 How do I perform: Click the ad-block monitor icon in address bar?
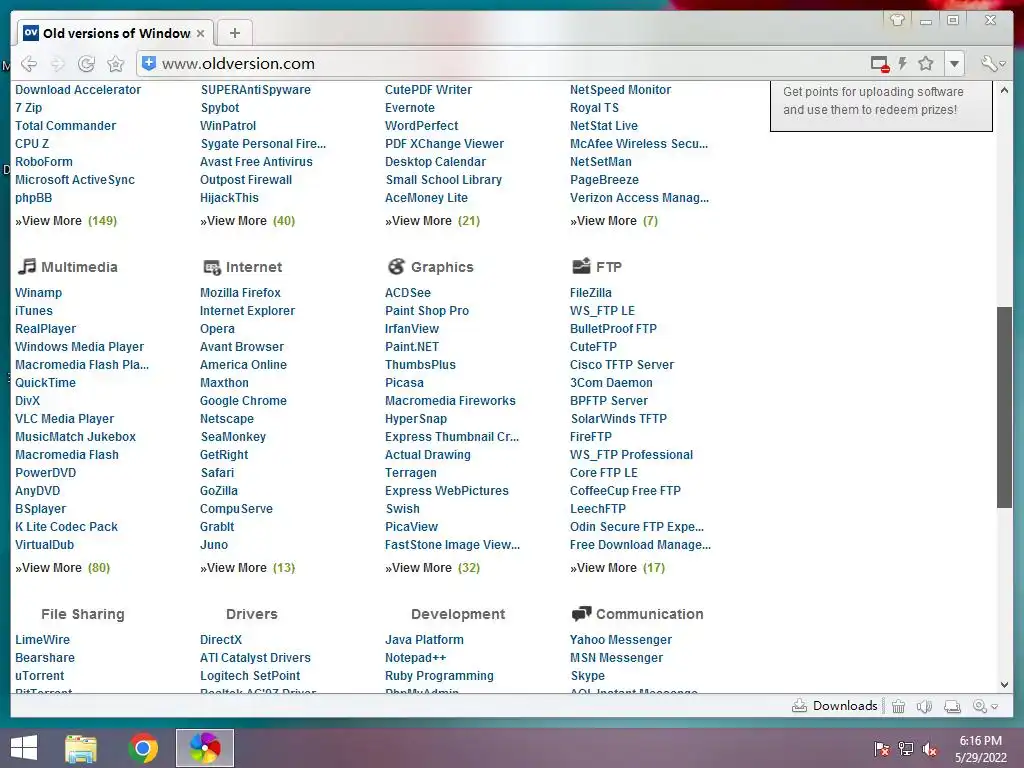coord(880,64)
